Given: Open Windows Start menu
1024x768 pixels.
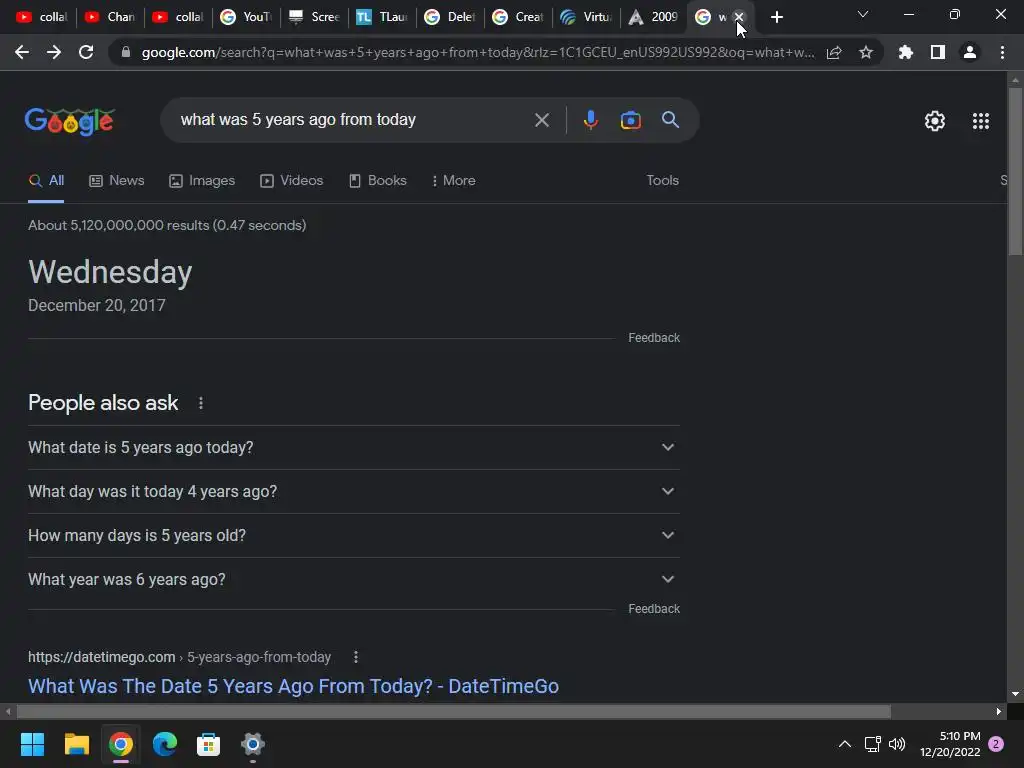Looking at the screenshot, I should [32, 744].
